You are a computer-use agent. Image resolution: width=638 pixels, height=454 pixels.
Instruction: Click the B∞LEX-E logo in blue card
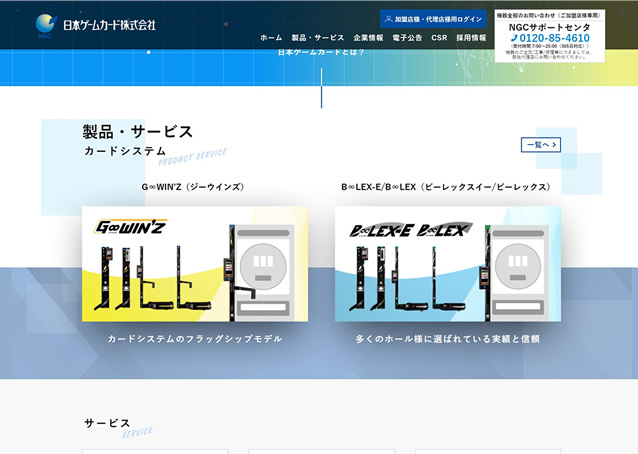point(380,231)
